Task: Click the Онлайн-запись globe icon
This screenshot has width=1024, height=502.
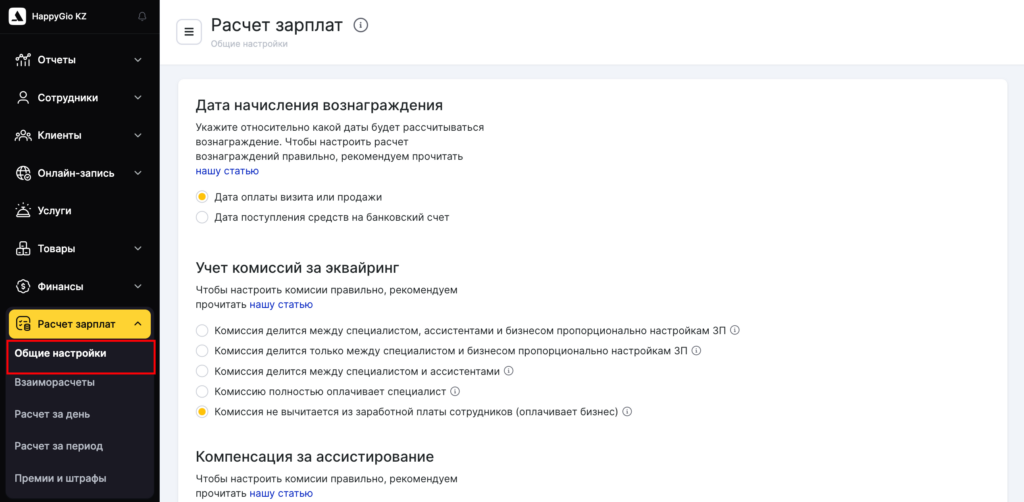Action: (x=24, y=173)
